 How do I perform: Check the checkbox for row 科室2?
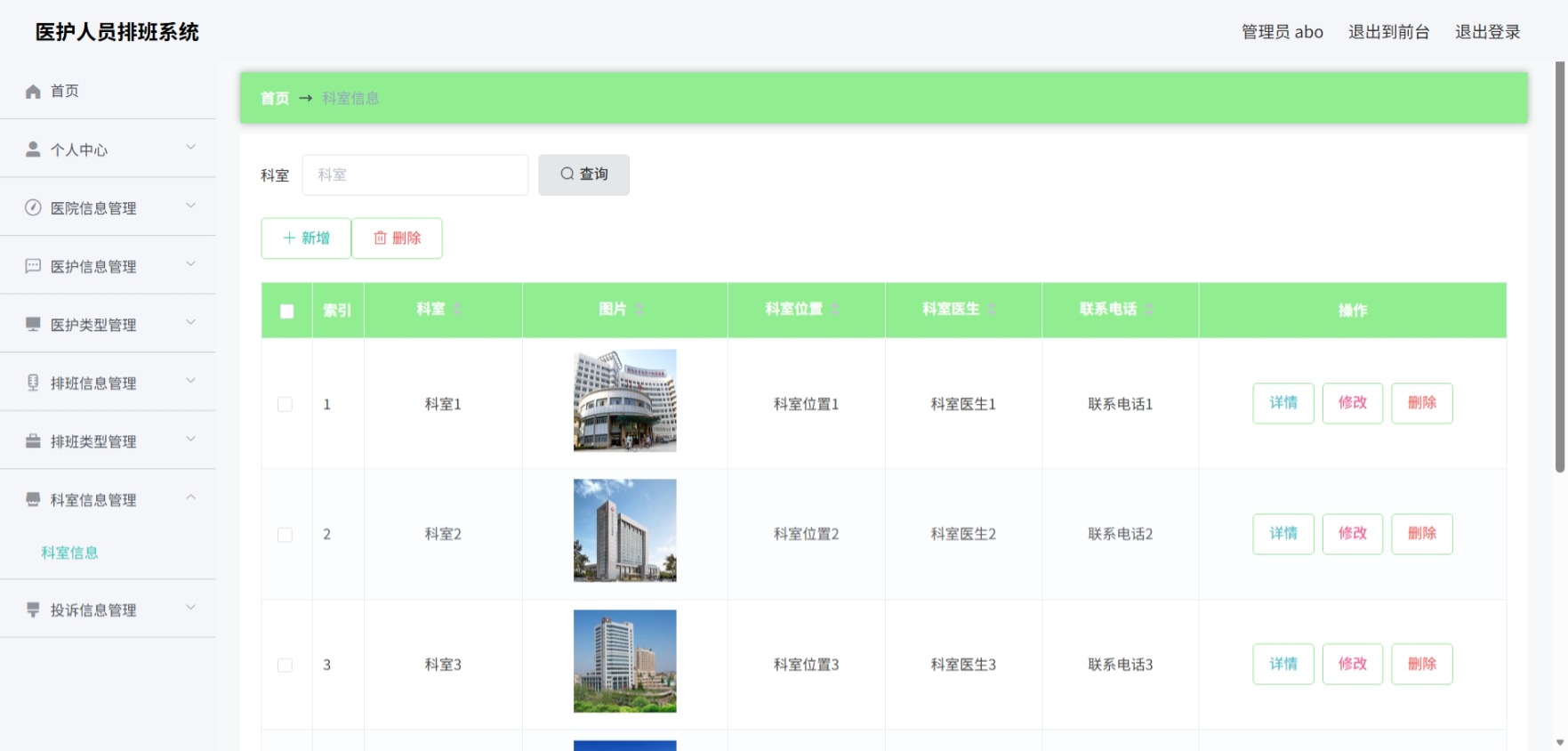285,535
